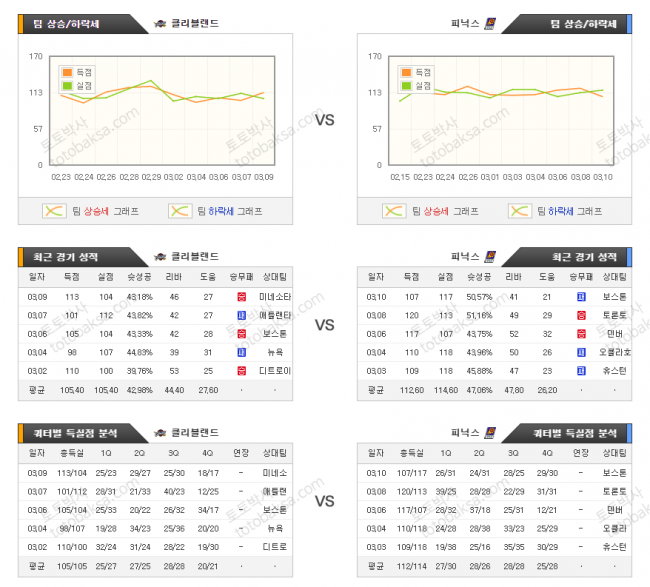
Task: Click the 팀 하락세 그래프 icon under the right chart
Action: [520, 211]
